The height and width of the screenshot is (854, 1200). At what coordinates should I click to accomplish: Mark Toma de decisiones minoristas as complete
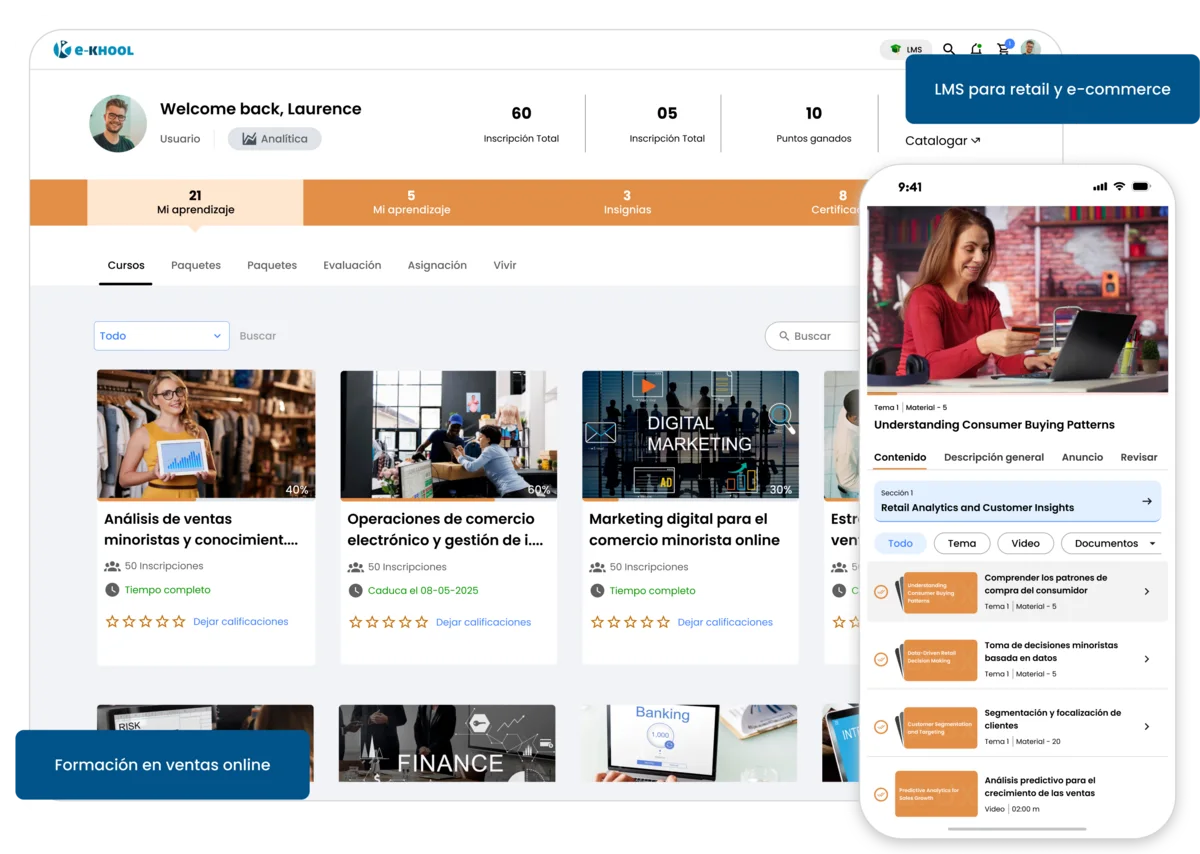881,660
